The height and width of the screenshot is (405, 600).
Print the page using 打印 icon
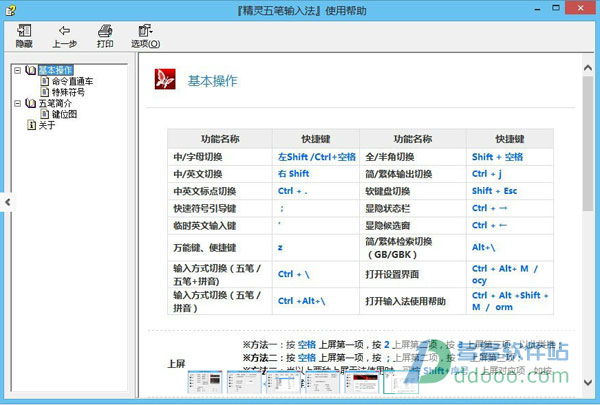click(x=105, y=31)
